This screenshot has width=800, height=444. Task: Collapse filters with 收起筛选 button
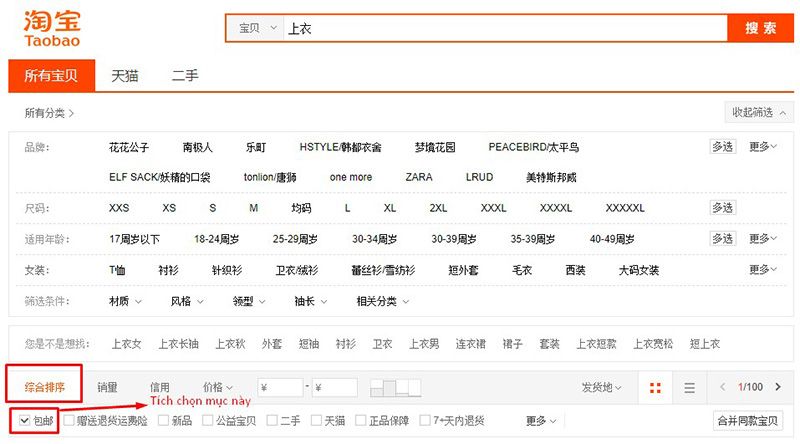point(759,112)
